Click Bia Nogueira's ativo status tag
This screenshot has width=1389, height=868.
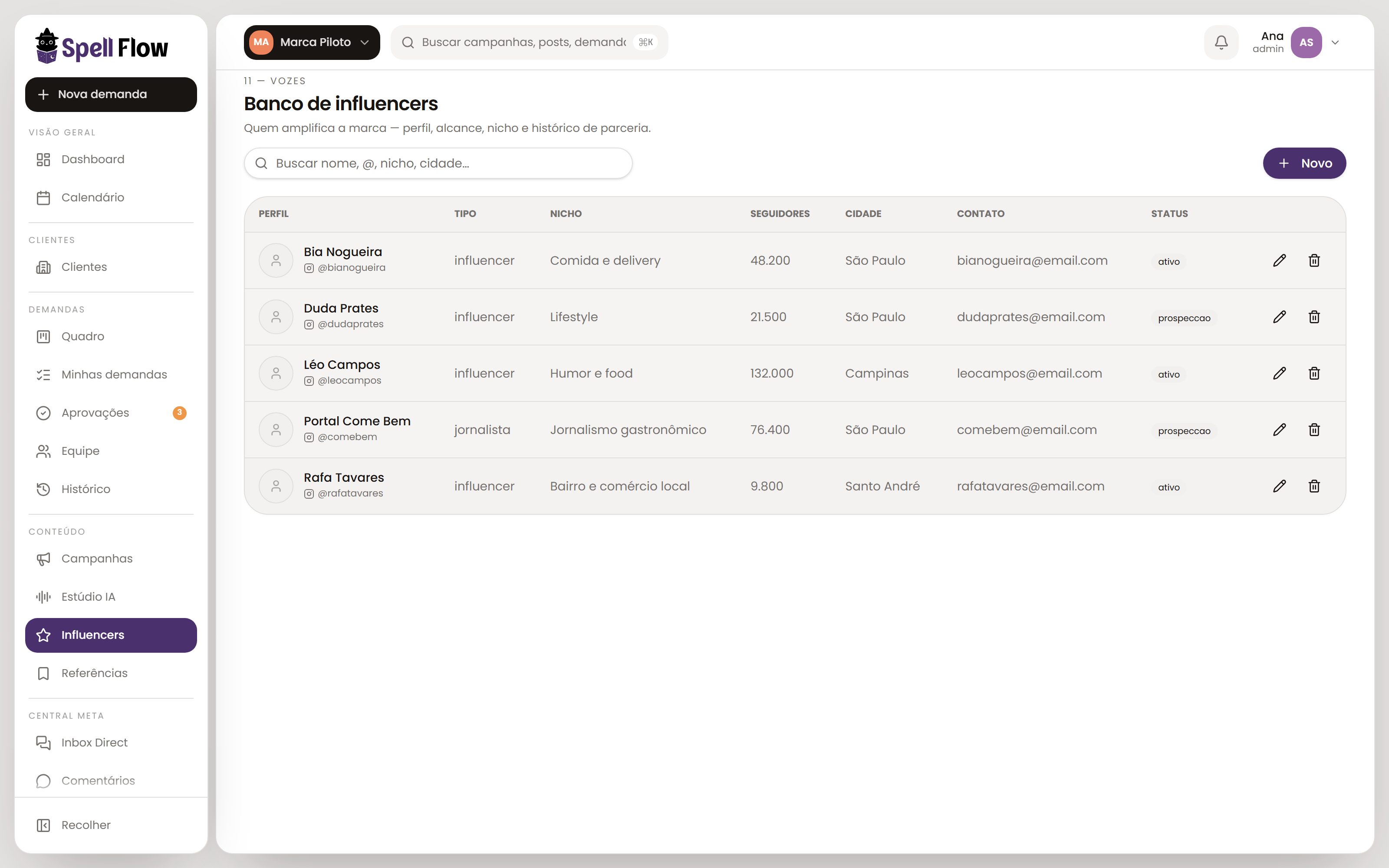tap(1168, 262)
